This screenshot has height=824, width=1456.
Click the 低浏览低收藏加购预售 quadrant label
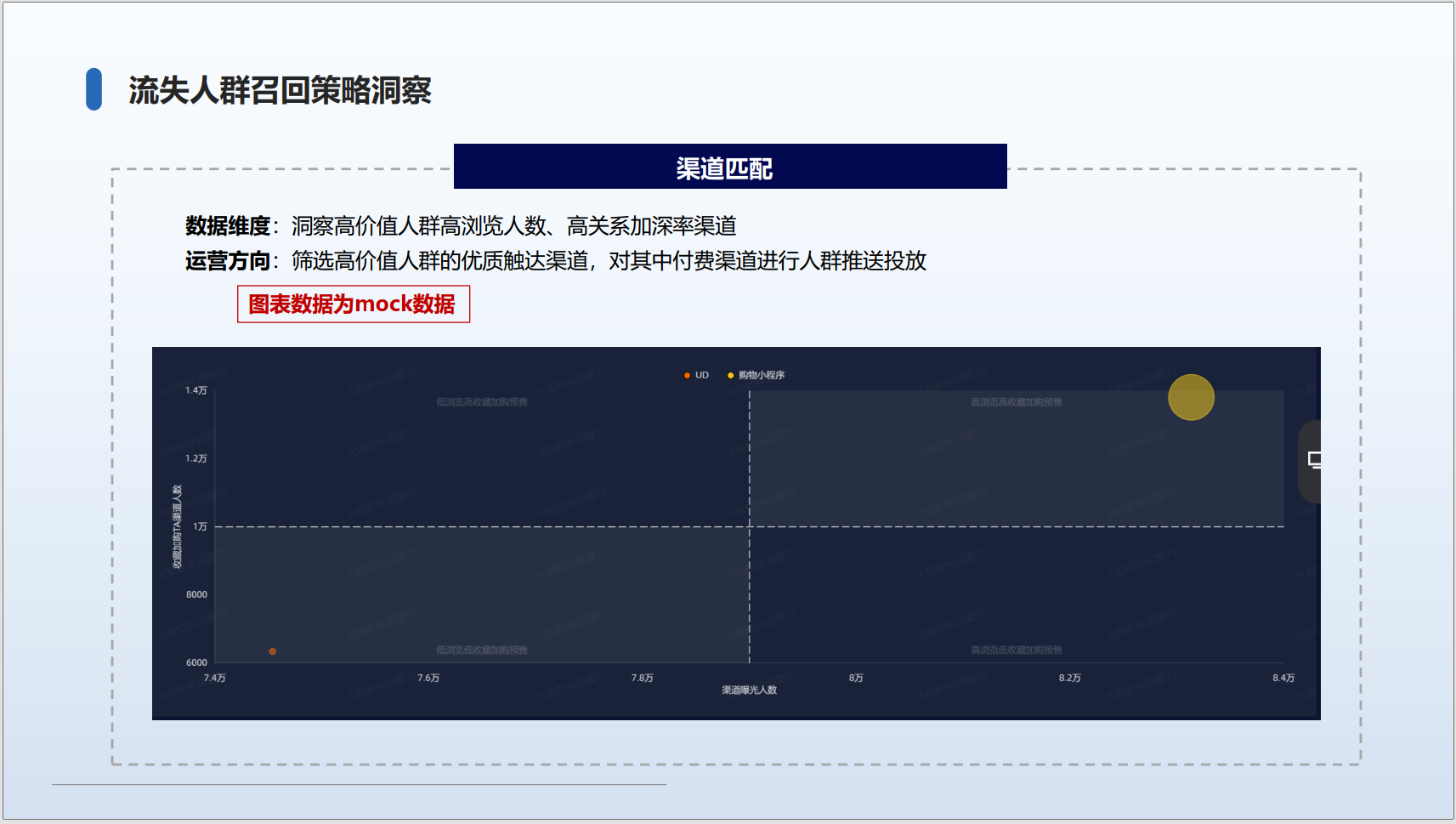(x=482, y=650)
